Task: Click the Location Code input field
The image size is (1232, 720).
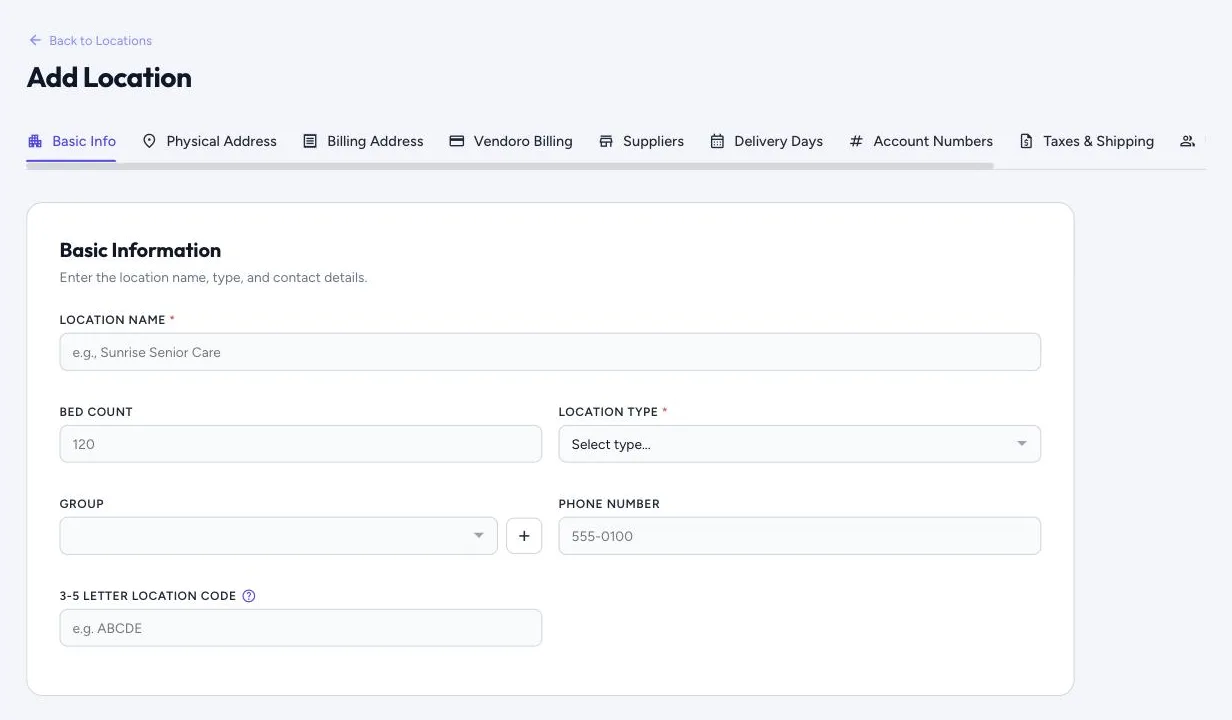Action: (301, 628)
